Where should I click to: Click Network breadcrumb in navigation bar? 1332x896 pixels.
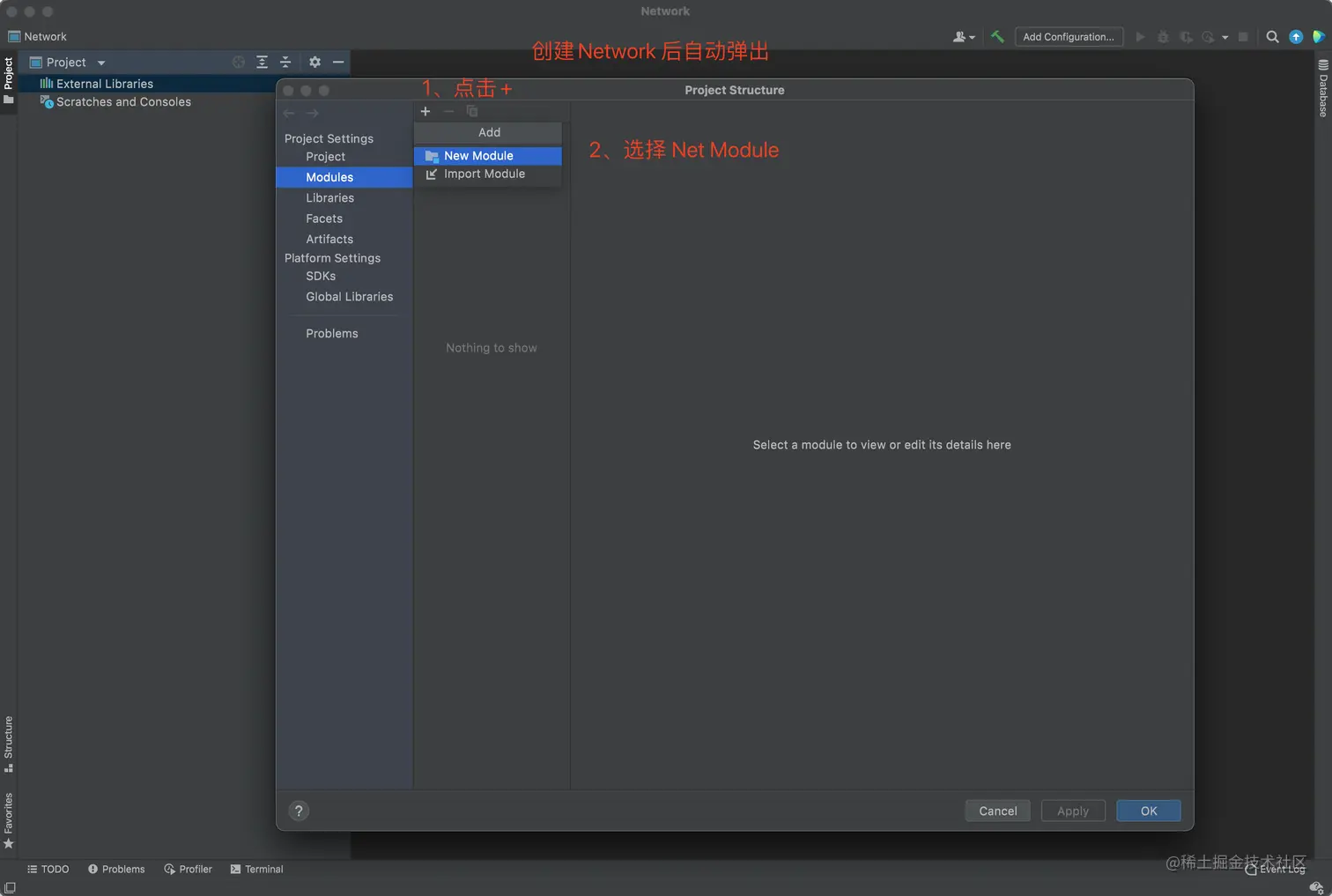[x=37, y=37]
